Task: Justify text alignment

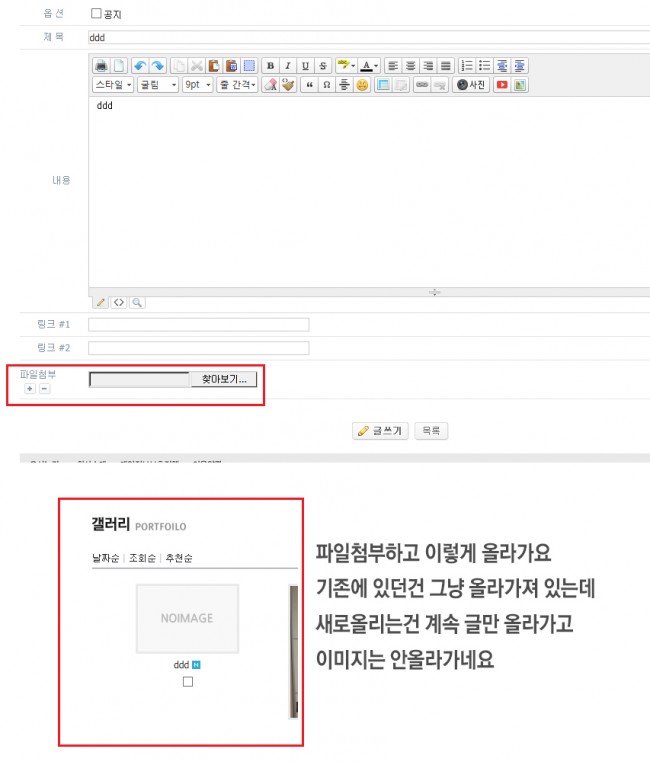Action: (445, 66)
